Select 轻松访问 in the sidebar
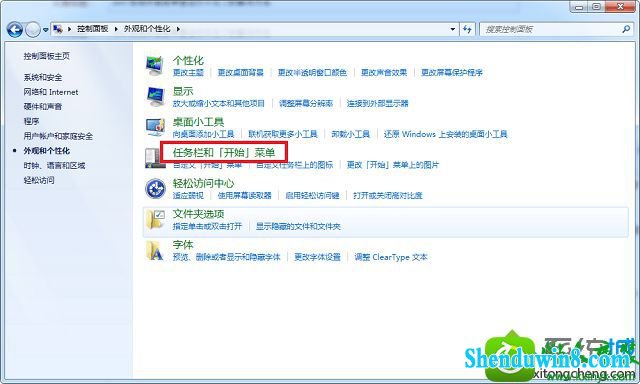The width and height of the screenshot is (640, 384). point(39,180)
